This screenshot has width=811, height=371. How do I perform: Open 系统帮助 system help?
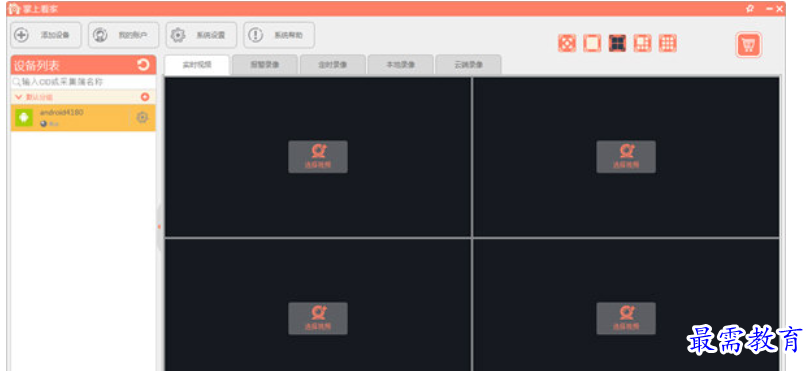pyautogui.click(x=279, y=35)
